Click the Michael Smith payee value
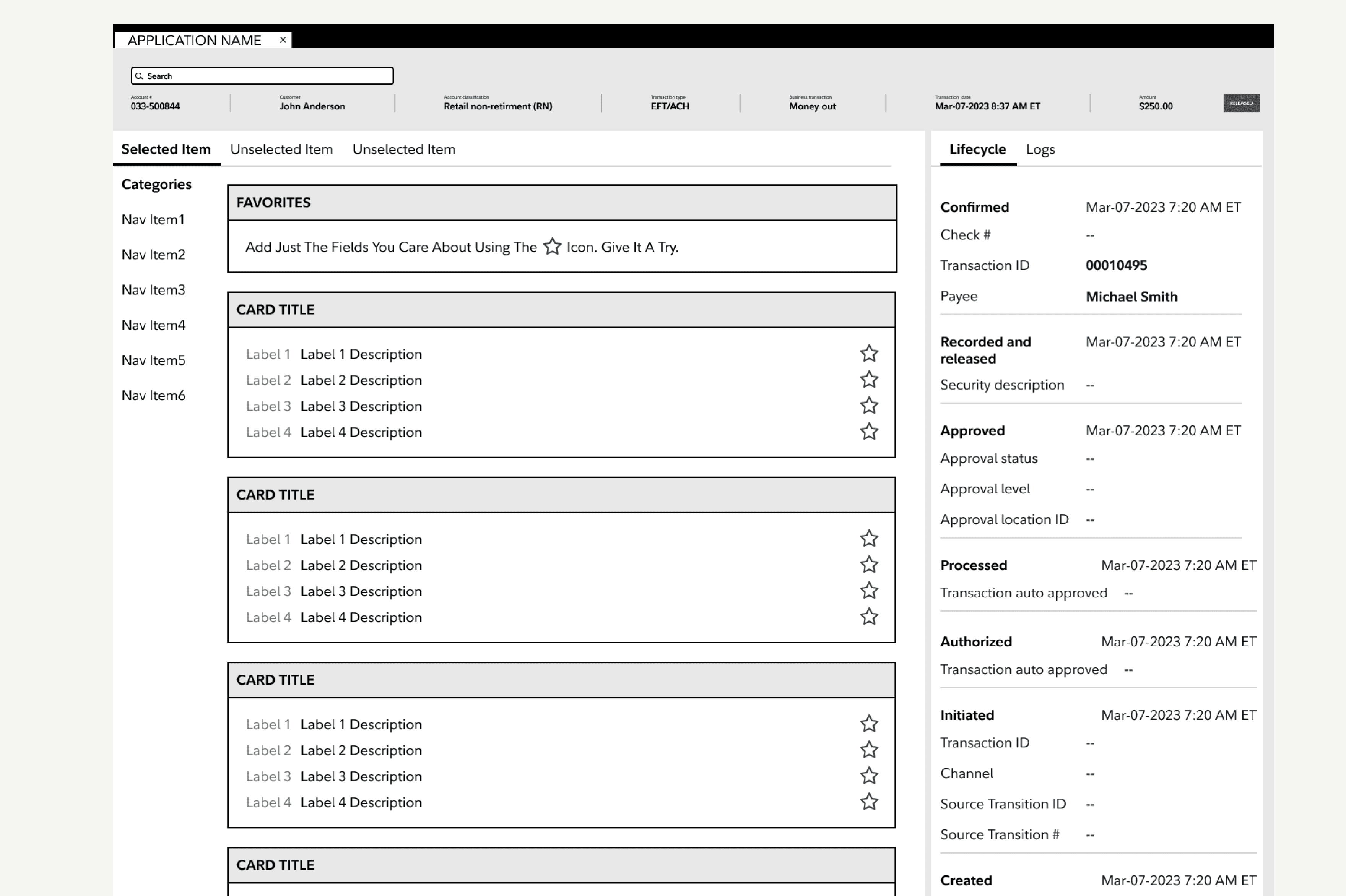This screenshot has width=1346, height=896. tap(1131, 297)
